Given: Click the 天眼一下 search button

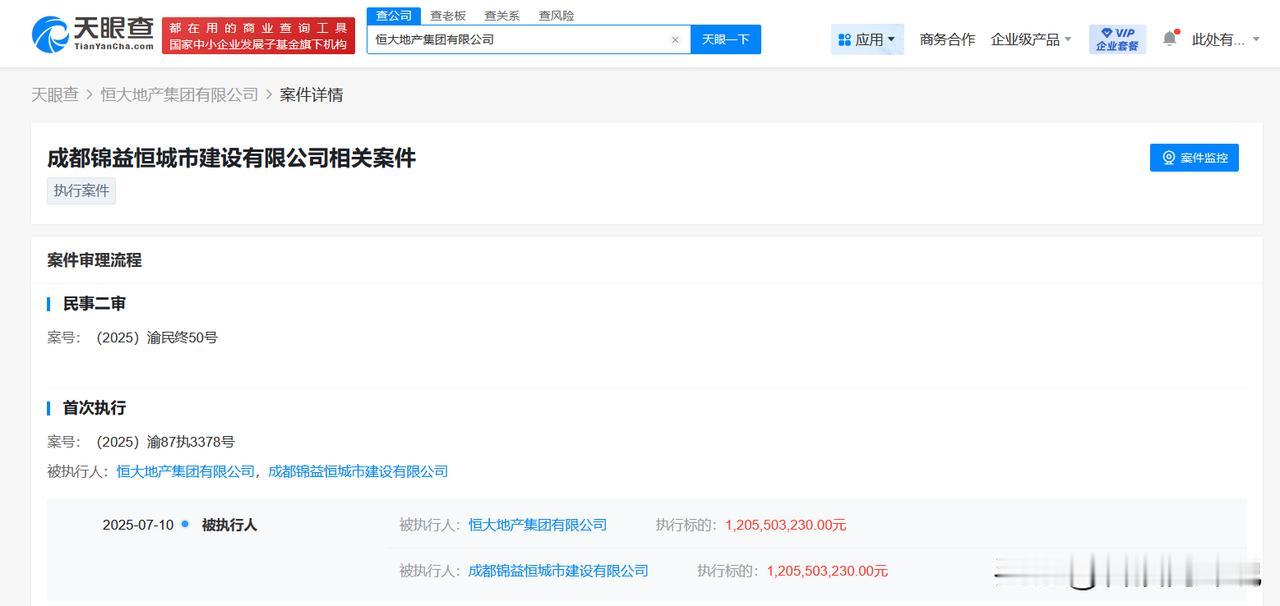Looking at the screenshot, I should coord(726,39).
